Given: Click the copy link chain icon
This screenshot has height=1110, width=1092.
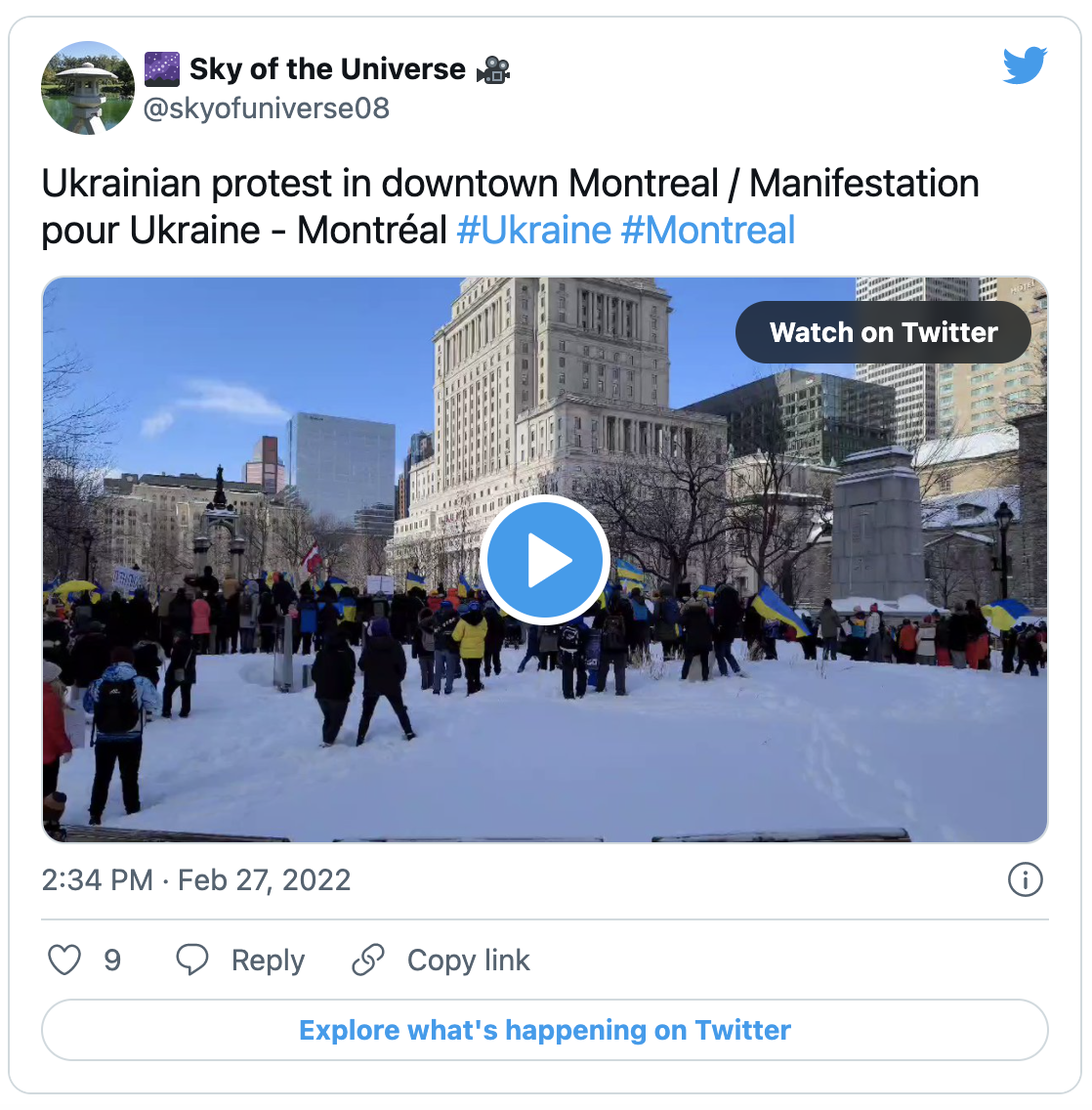Looking at the screenshot, I should pos(368,960).
